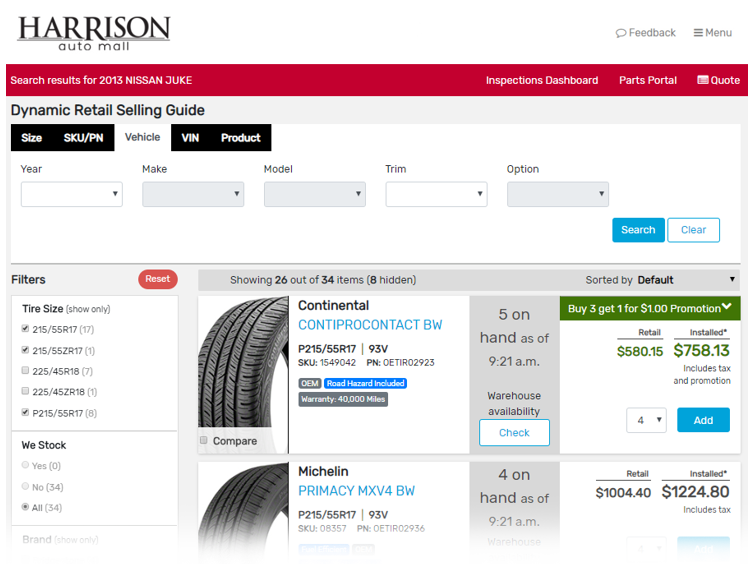Go to Inspections Dashboard
752x564 pixels.
(x=542, y=80)
